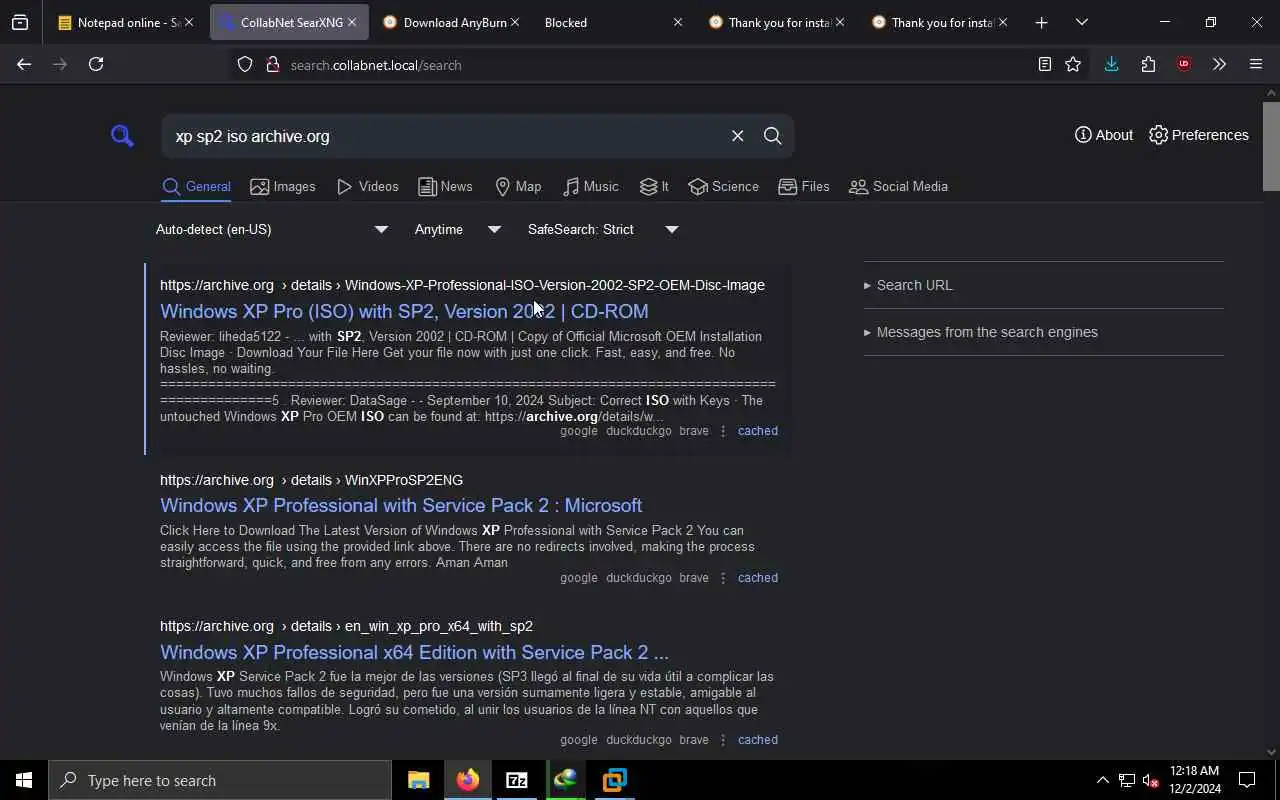
Task: Switch to the Map category tab
Action: pos(518,186)
